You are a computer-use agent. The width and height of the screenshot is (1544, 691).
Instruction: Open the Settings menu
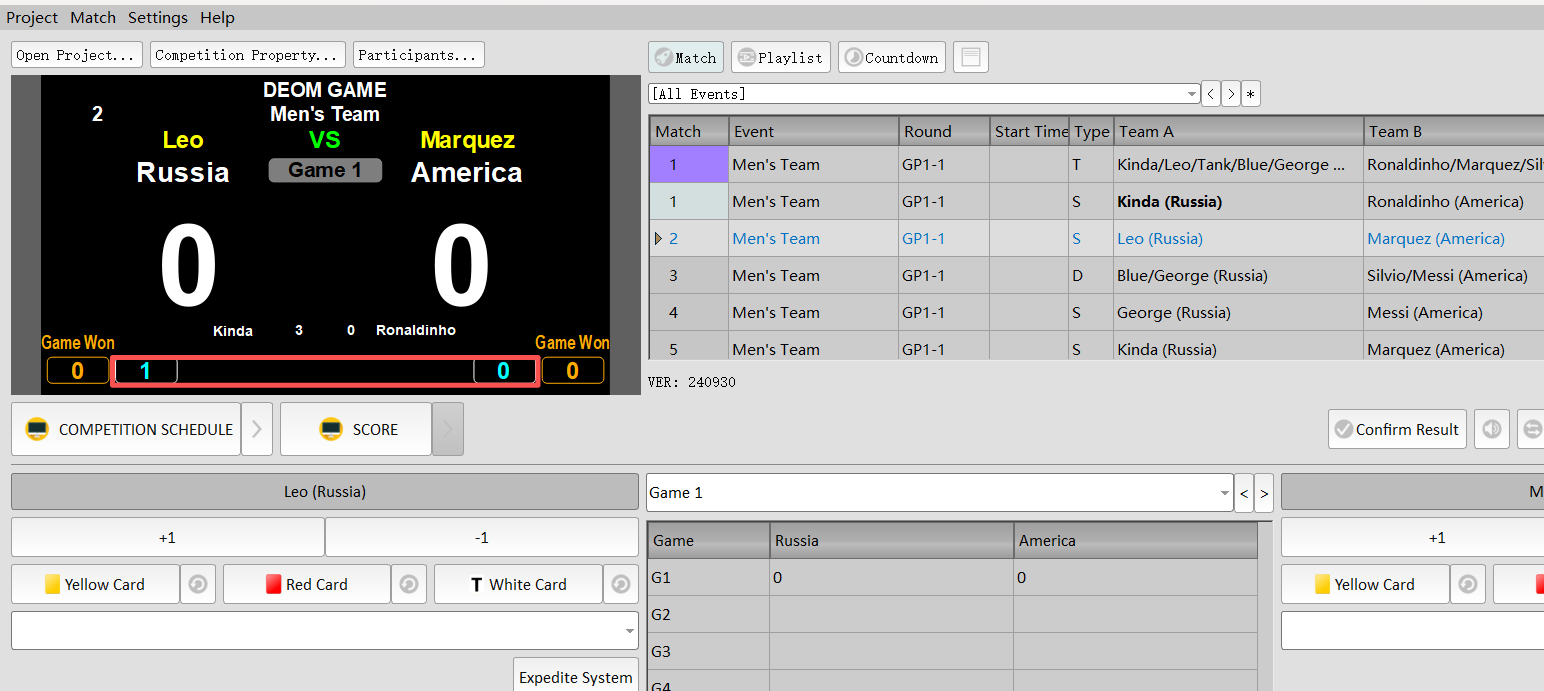157,18
